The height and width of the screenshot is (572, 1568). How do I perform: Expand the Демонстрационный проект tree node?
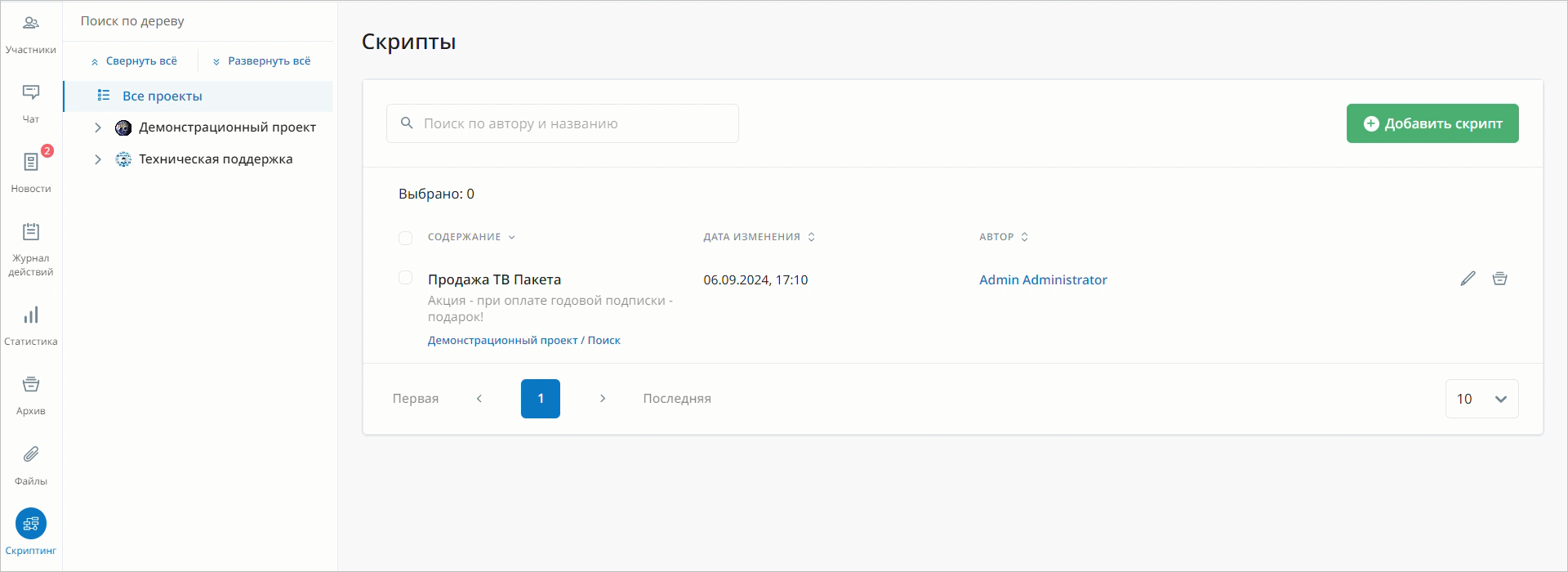[98, 127]
